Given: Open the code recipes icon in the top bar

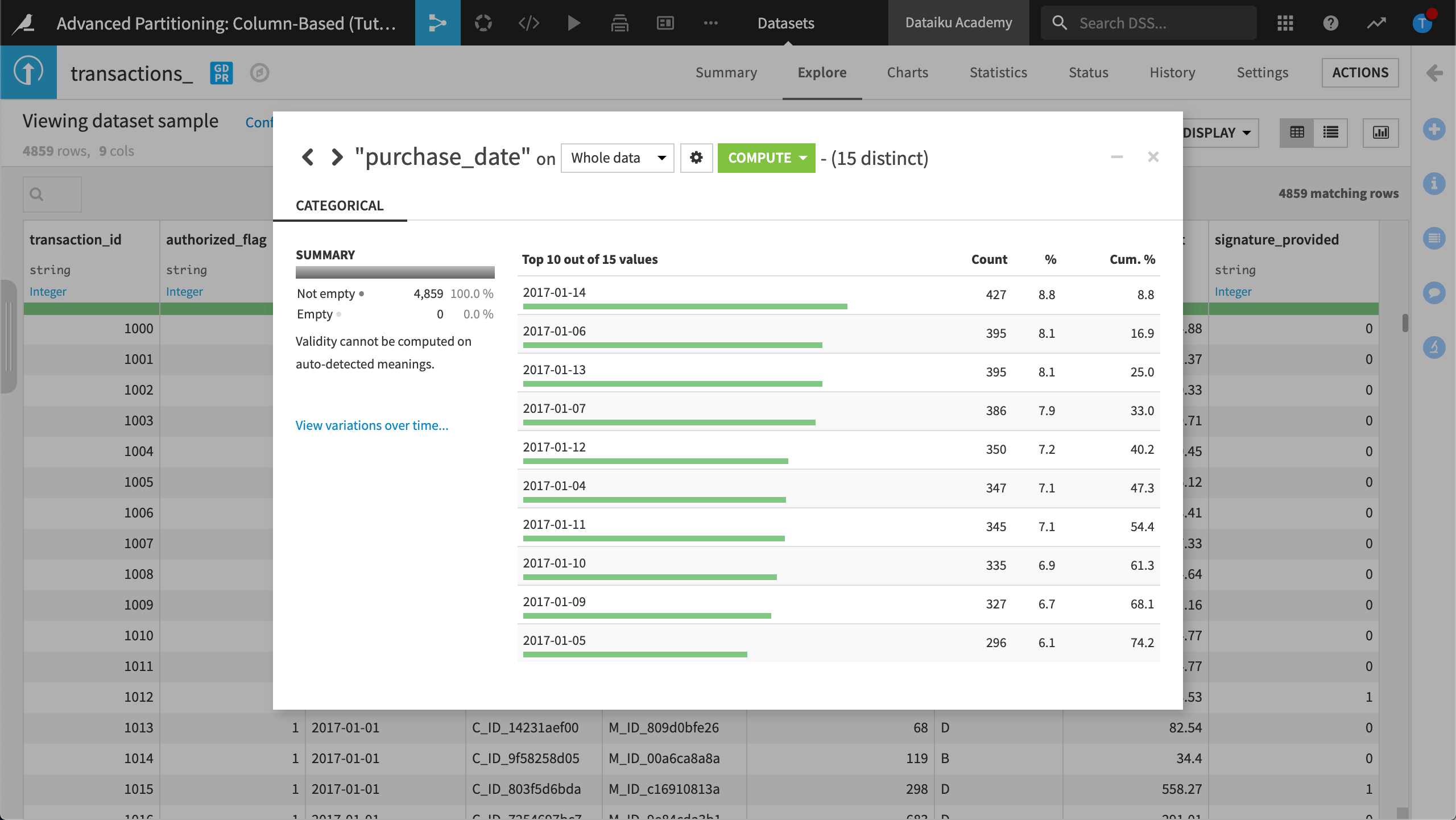Looking at the screenshot, I should coord(528,23).
